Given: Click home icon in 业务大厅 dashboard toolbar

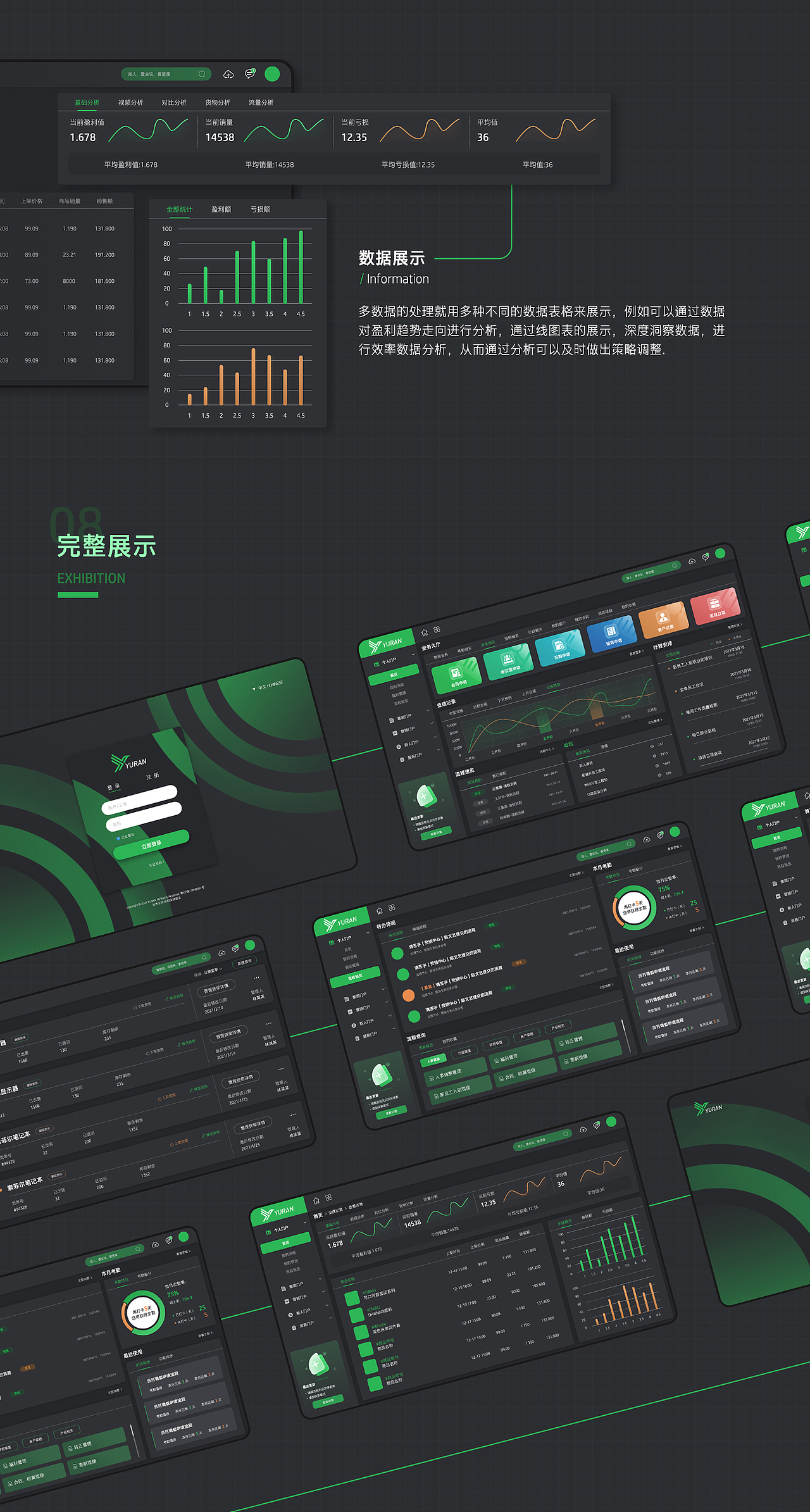Looking at the screenshot, I should click(x=425, y=632).
